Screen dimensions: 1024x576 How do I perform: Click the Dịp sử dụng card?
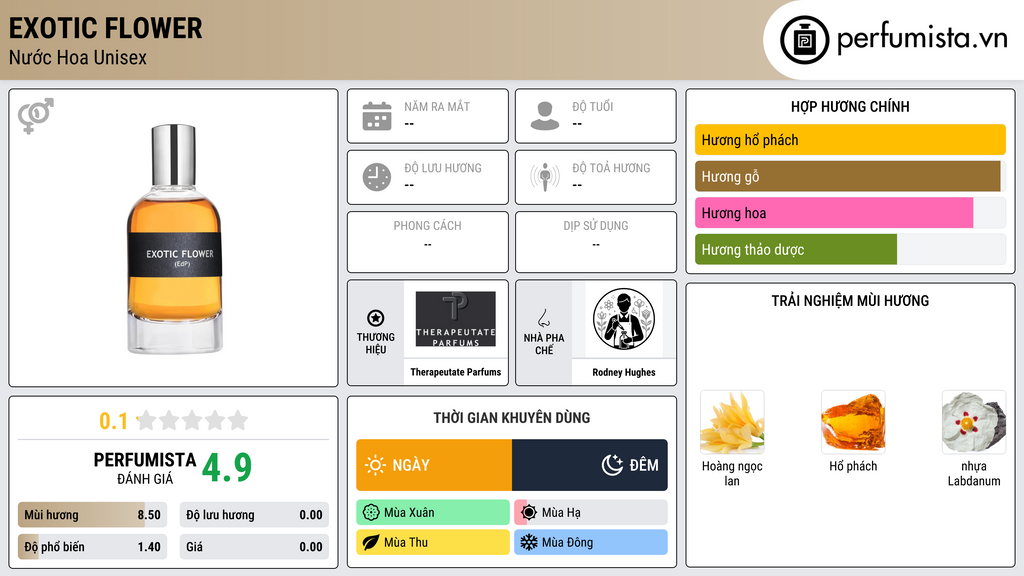coord(596,242)
